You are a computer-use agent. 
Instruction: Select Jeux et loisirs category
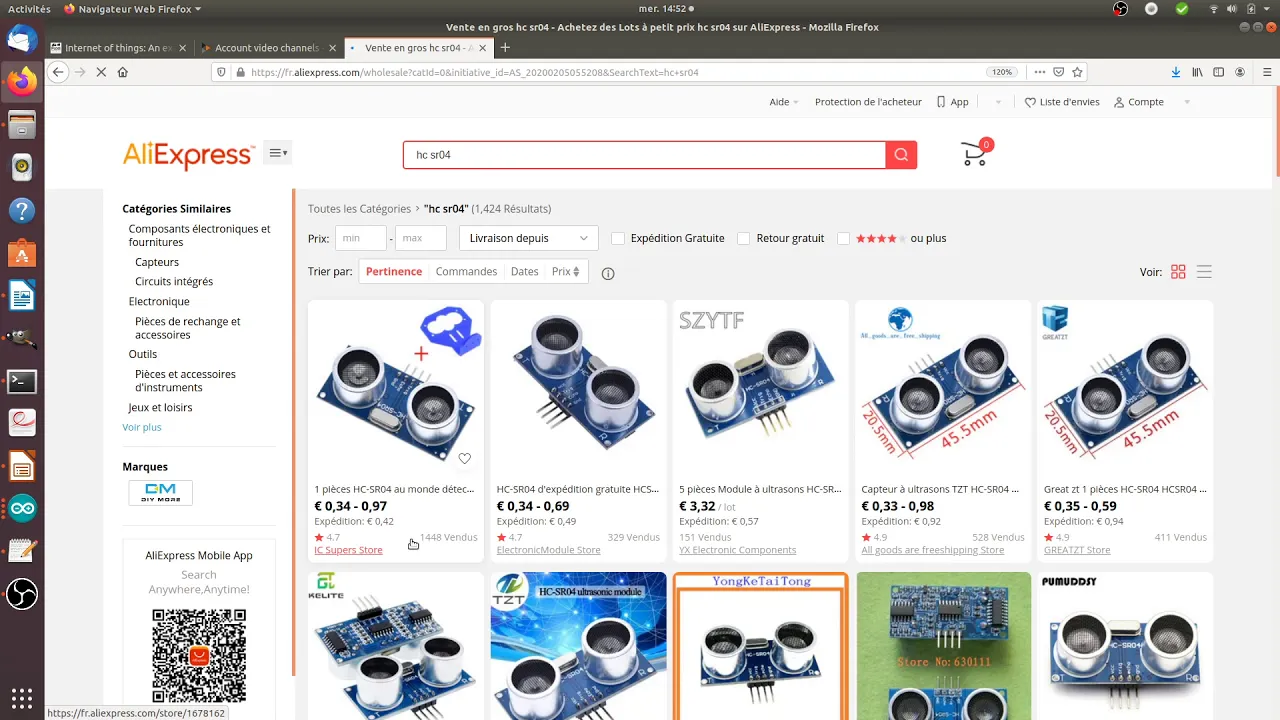160,408
